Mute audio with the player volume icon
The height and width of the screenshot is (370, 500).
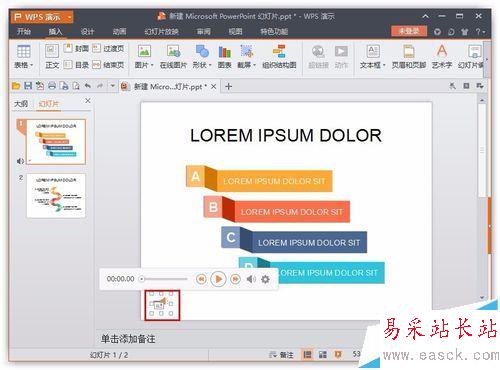pos(251,279)
